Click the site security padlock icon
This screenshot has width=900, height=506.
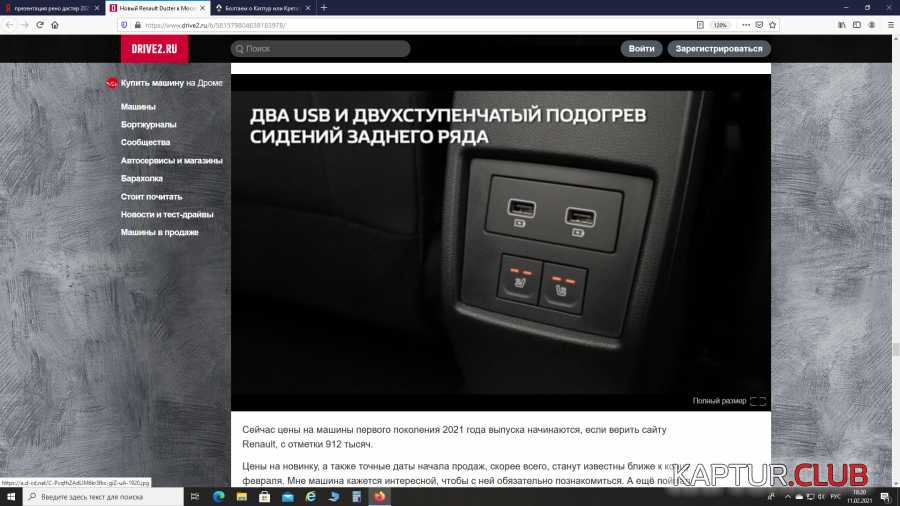point(137,25)
